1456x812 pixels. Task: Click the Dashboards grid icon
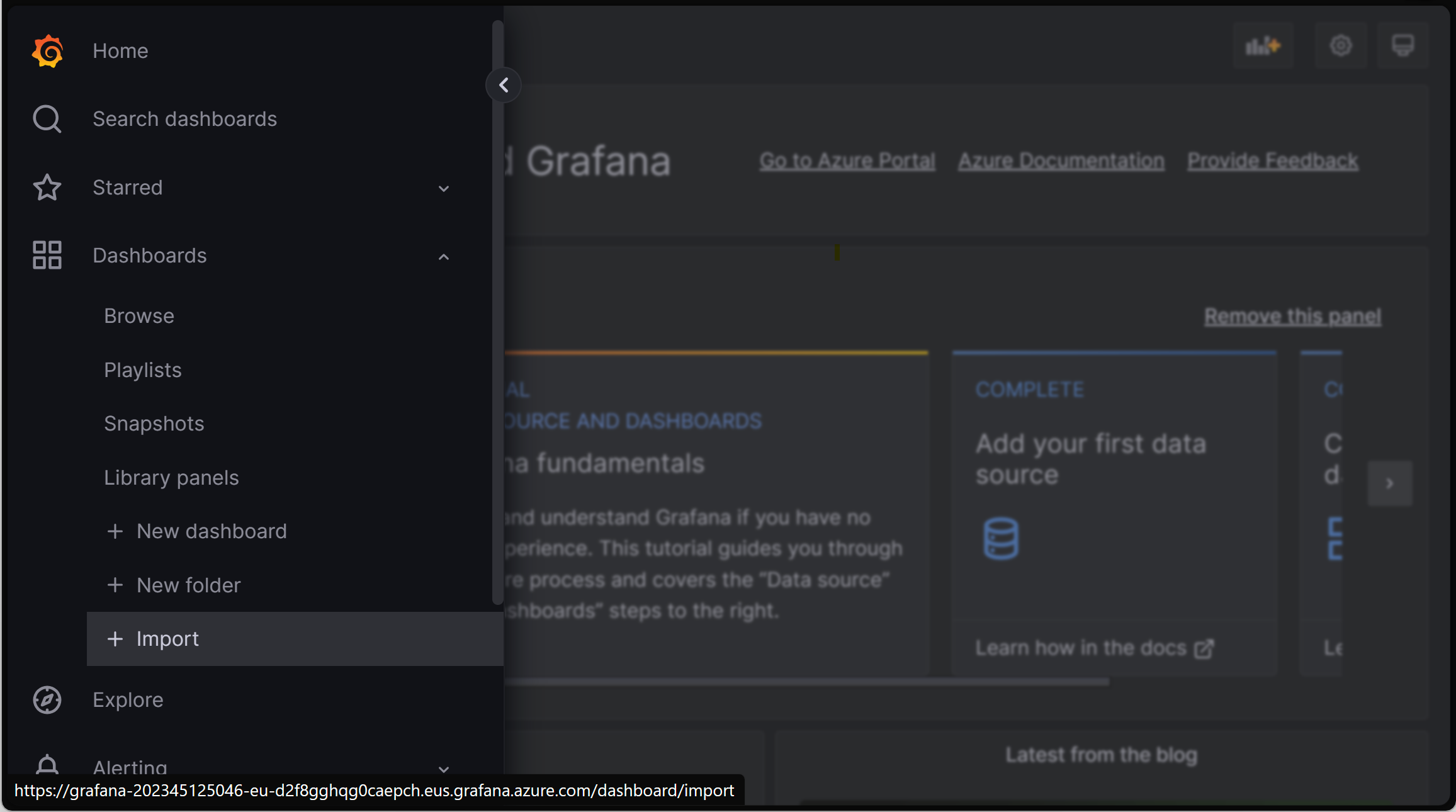[46, 255]
